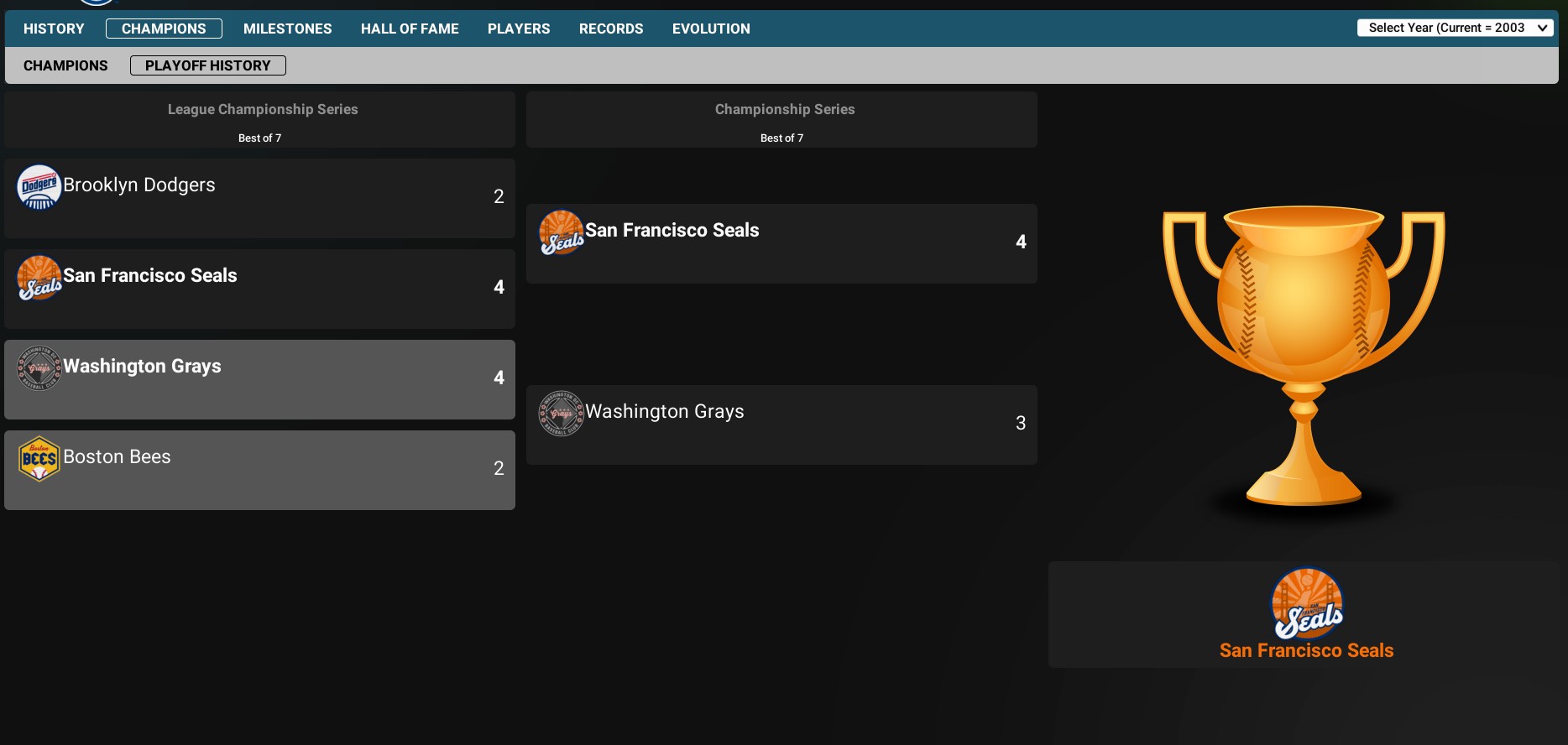Select the Playoff History sub-tab
1568x745 pixels.
pyautogui.click(x=208, y=65)
